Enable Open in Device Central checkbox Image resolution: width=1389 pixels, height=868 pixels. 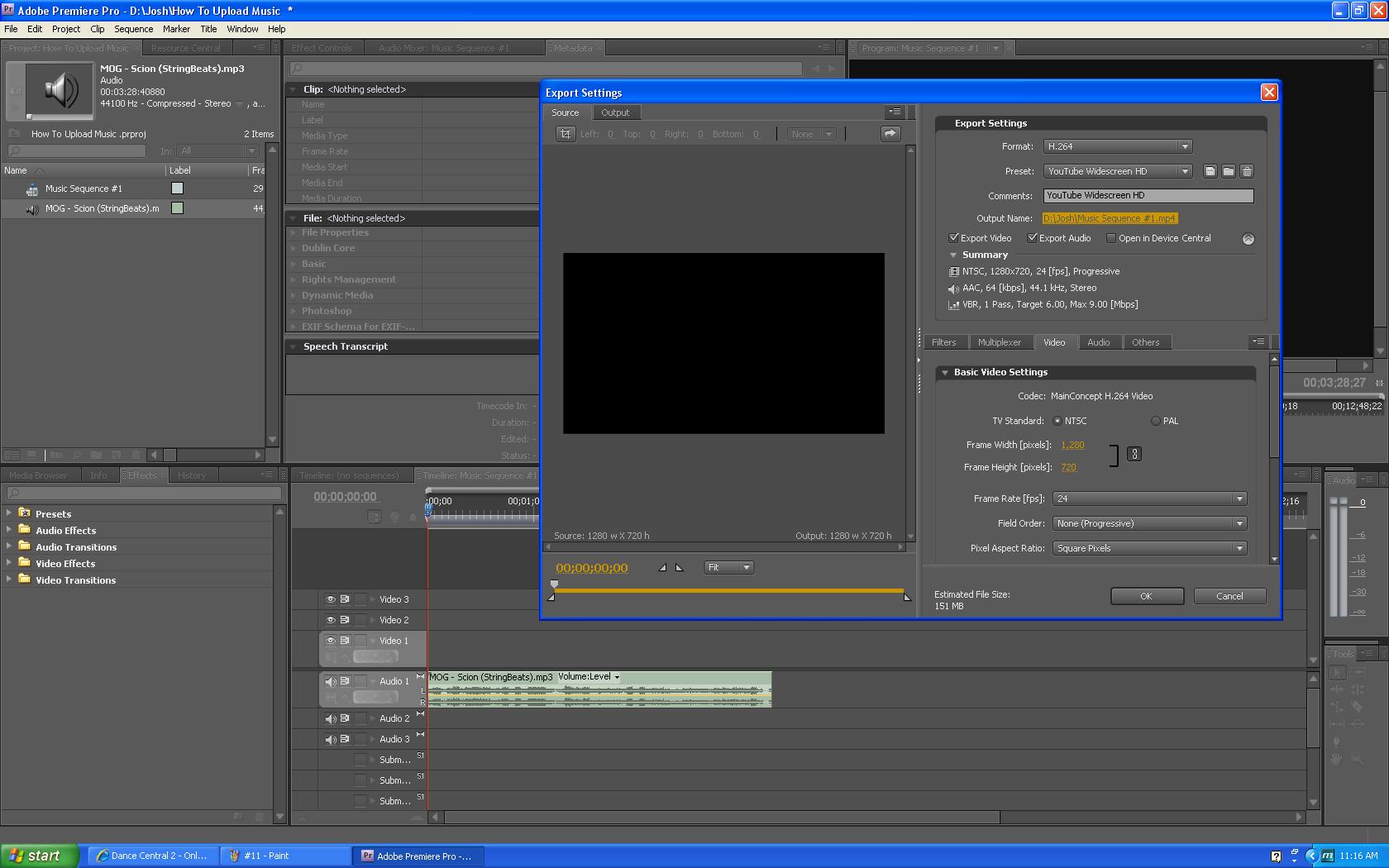tap(1111, 238)
